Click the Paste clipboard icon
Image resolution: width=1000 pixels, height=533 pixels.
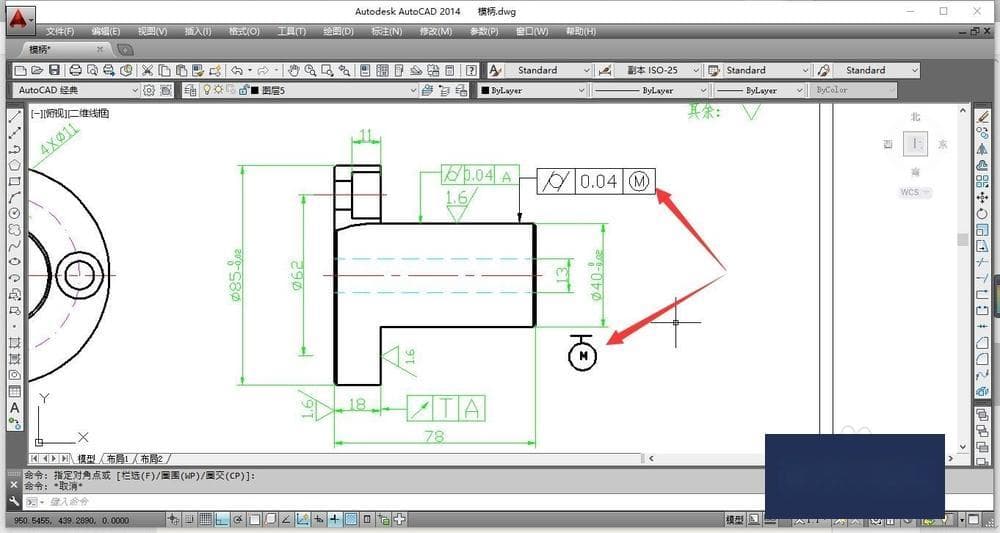point(182,70)
